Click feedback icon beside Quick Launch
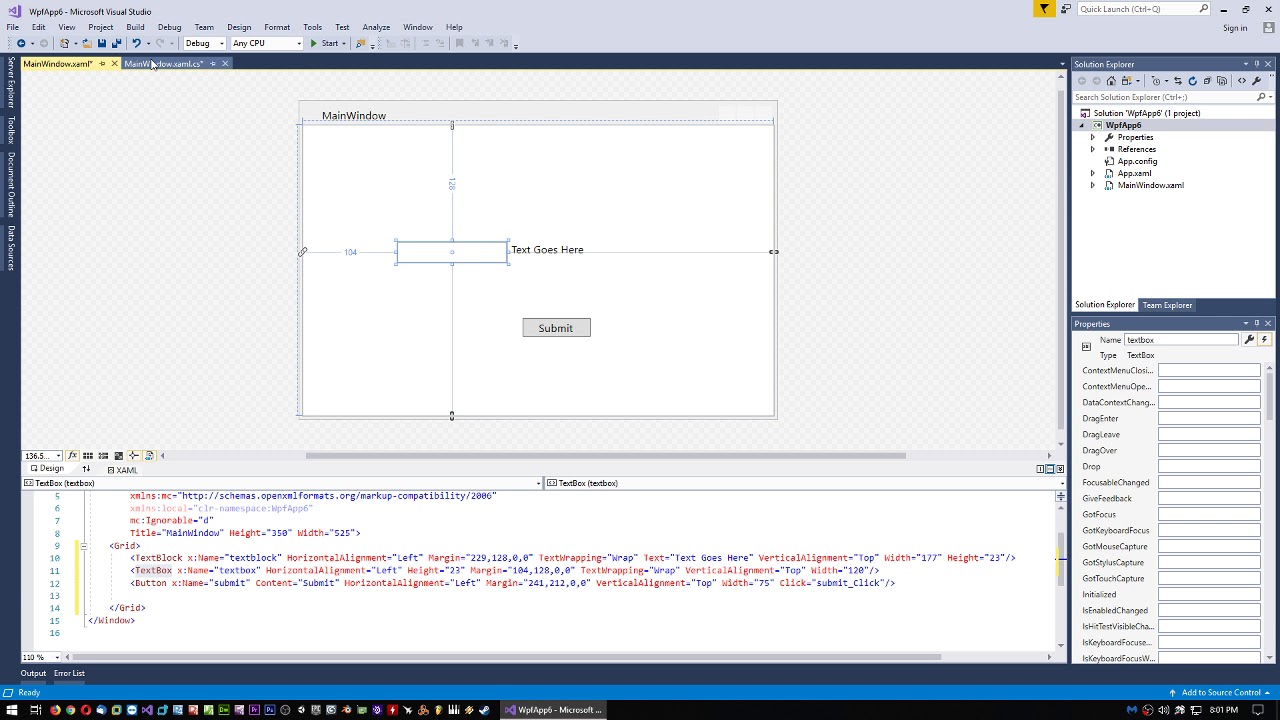 [1066, 9]
